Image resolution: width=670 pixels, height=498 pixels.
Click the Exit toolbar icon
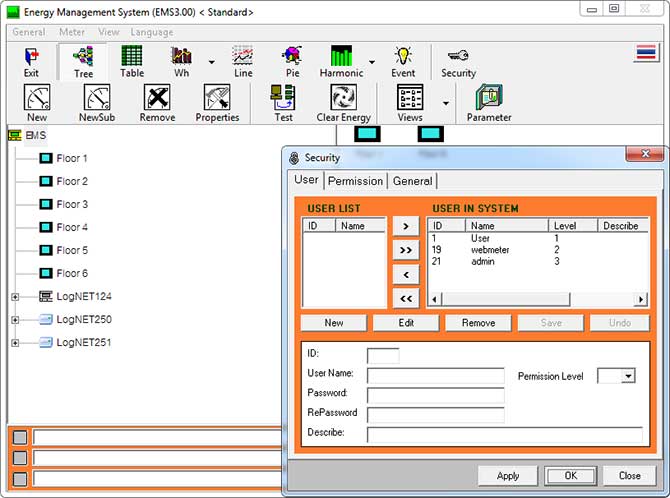31,56
